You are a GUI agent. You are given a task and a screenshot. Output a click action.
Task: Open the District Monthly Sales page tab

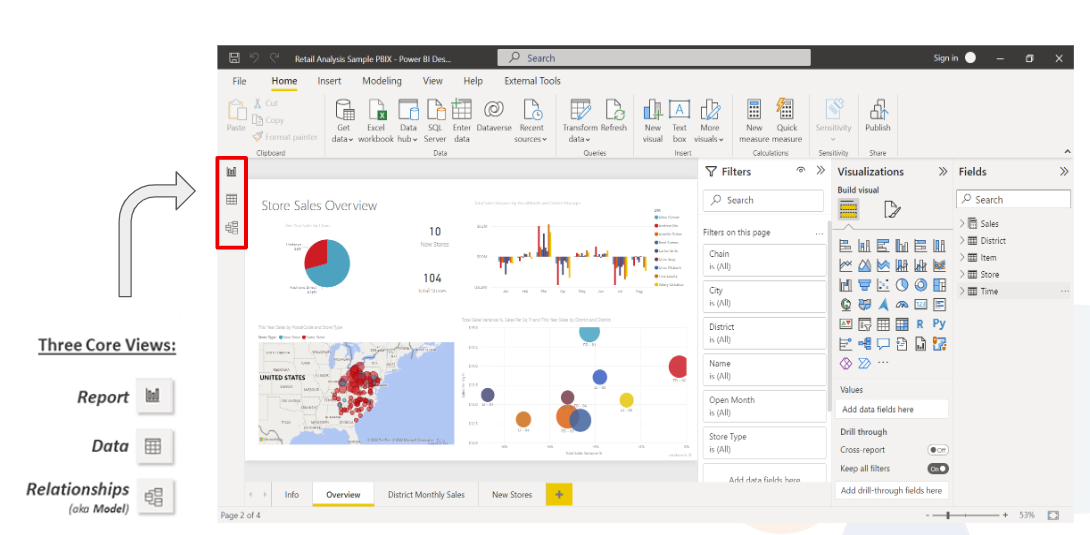pos(426,495)
